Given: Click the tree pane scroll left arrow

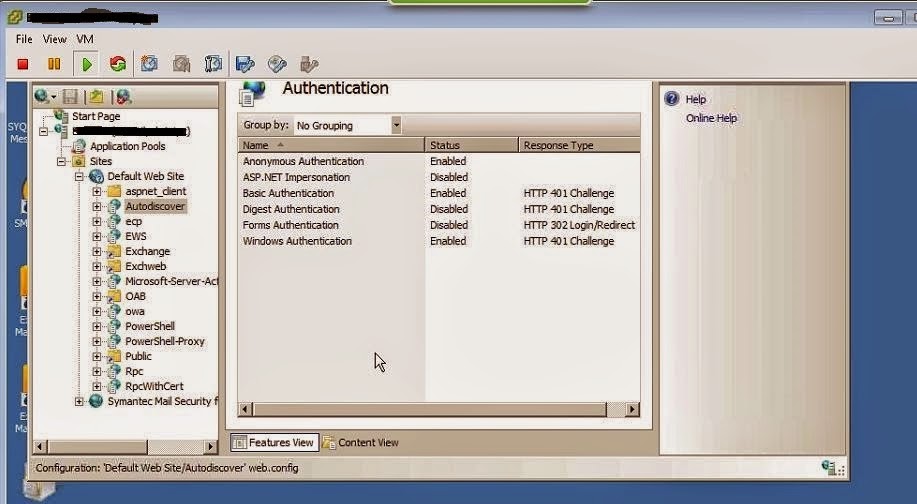Looking at the screenshot, I should pyautogui.click(x=39, y=447).
